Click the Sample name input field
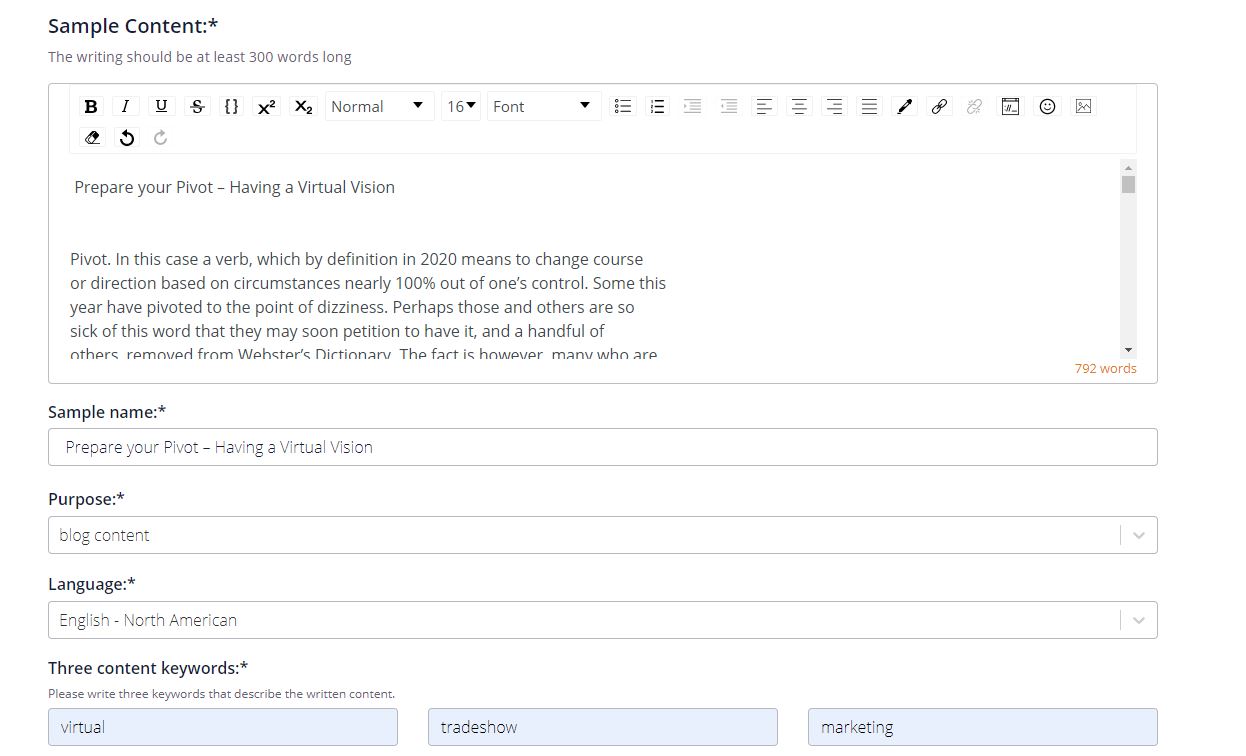 602,447
